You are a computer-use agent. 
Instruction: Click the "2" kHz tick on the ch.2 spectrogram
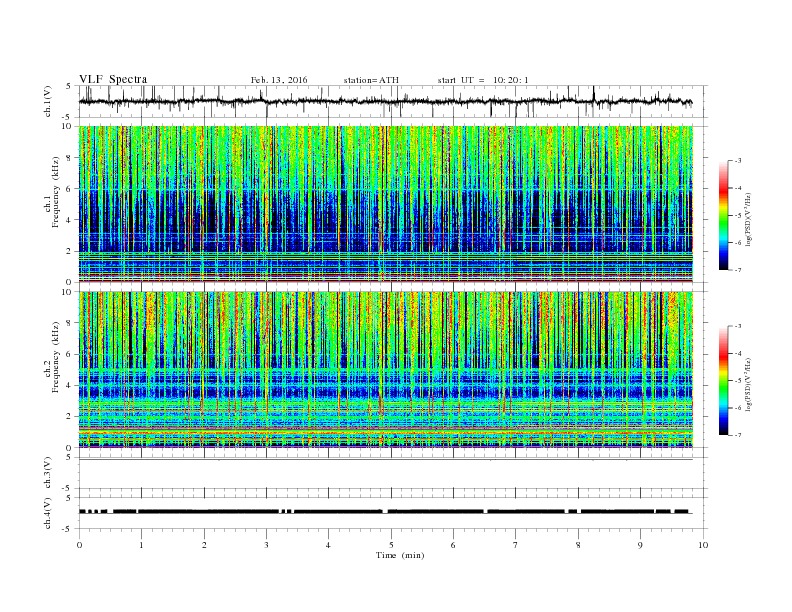[69, 417]
